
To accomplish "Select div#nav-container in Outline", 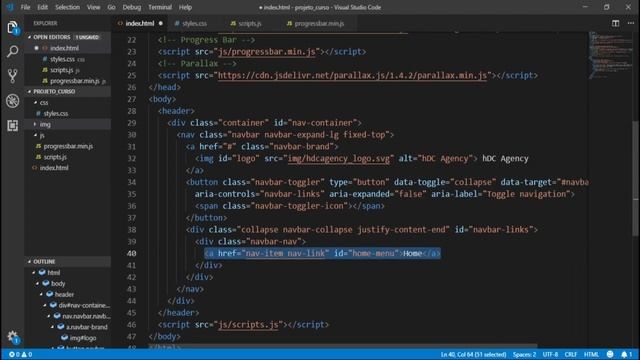I will pyautogui.click(x=68, y=305).
